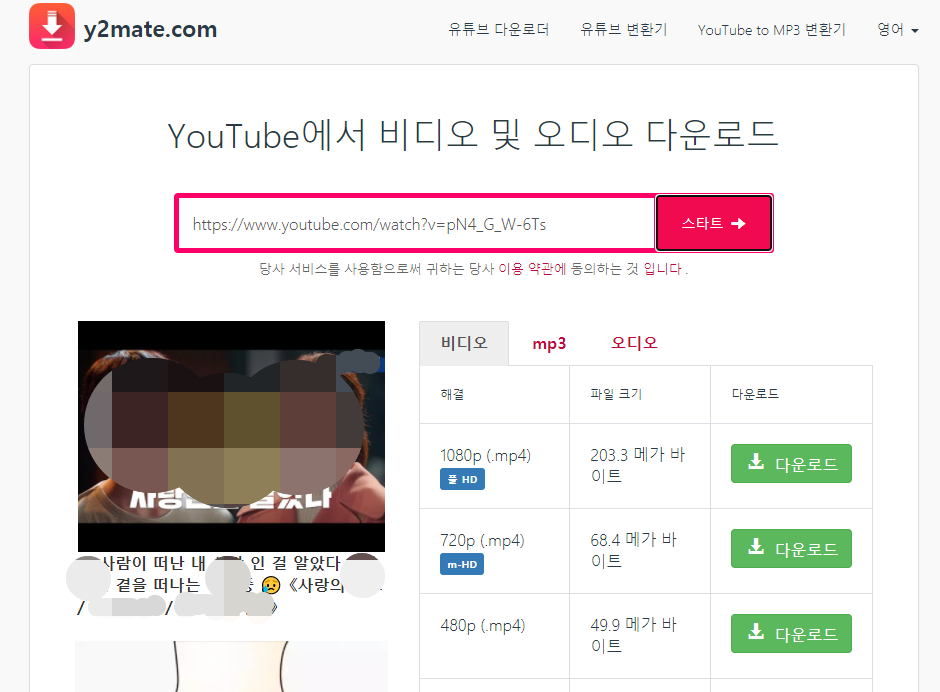Select the 비디오 tab
940x692 pixels.
464,343
